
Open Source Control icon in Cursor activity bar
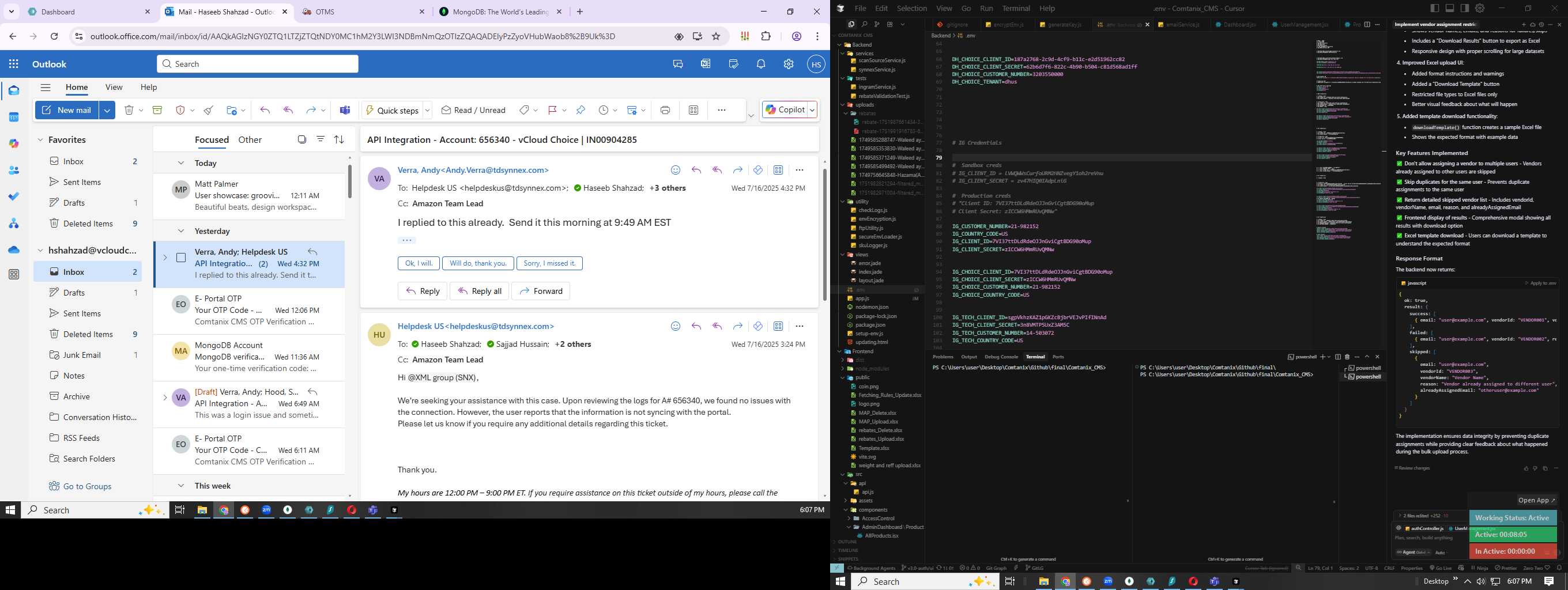(x=876, y=24)
